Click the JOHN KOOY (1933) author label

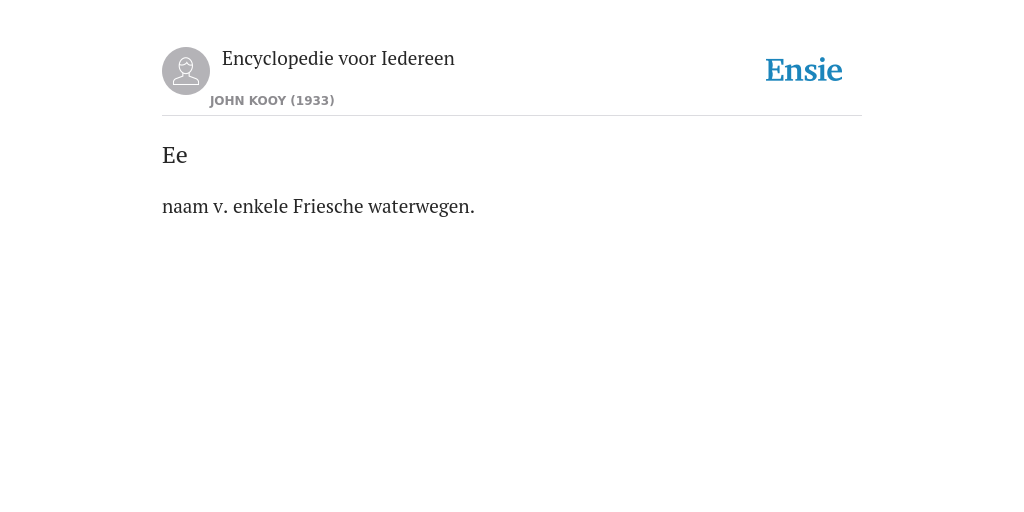tap(272, 101)
